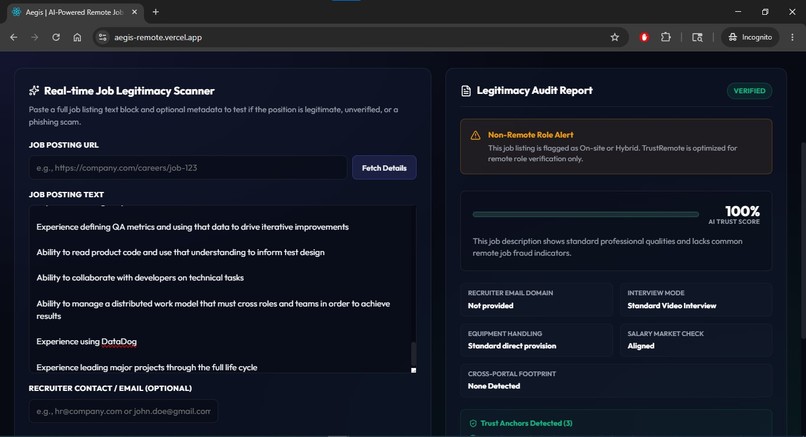Click the Salary Market Check 'Aligned' value
Screen dimensions: 806x437
click(x=640, y=345)
